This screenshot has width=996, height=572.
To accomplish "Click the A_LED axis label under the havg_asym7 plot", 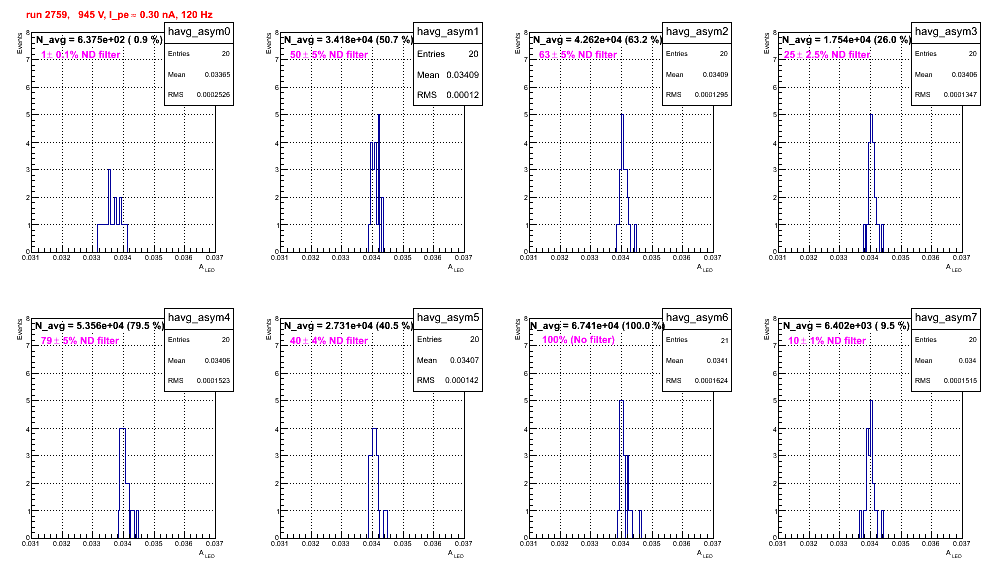I will pos(954,554).
